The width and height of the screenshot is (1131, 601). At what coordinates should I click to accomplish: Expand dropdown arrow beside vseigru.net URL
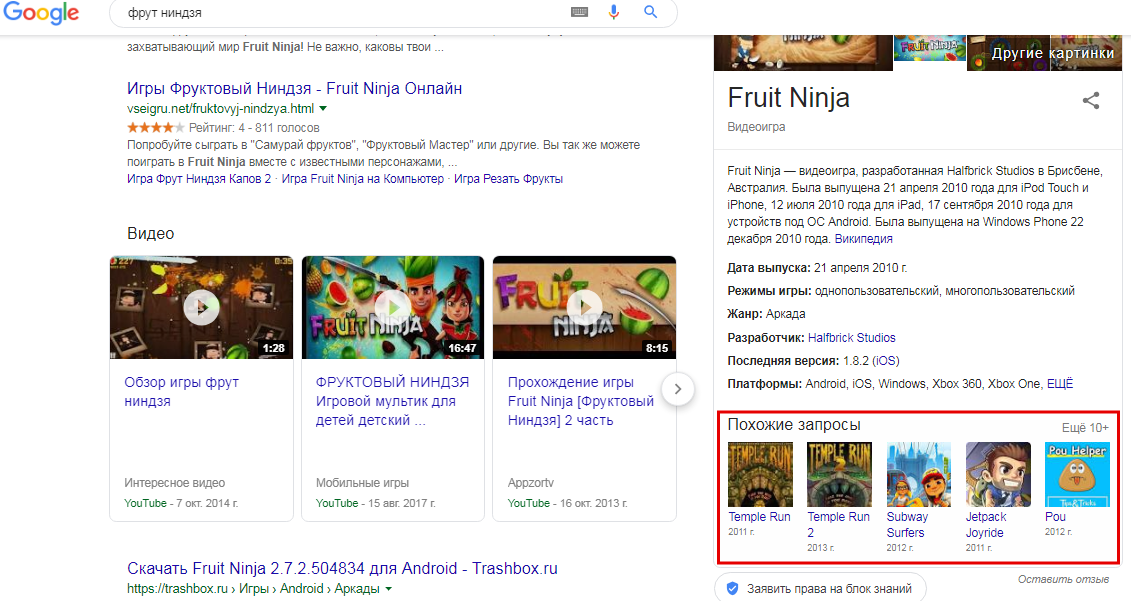[x=323, y=108]
